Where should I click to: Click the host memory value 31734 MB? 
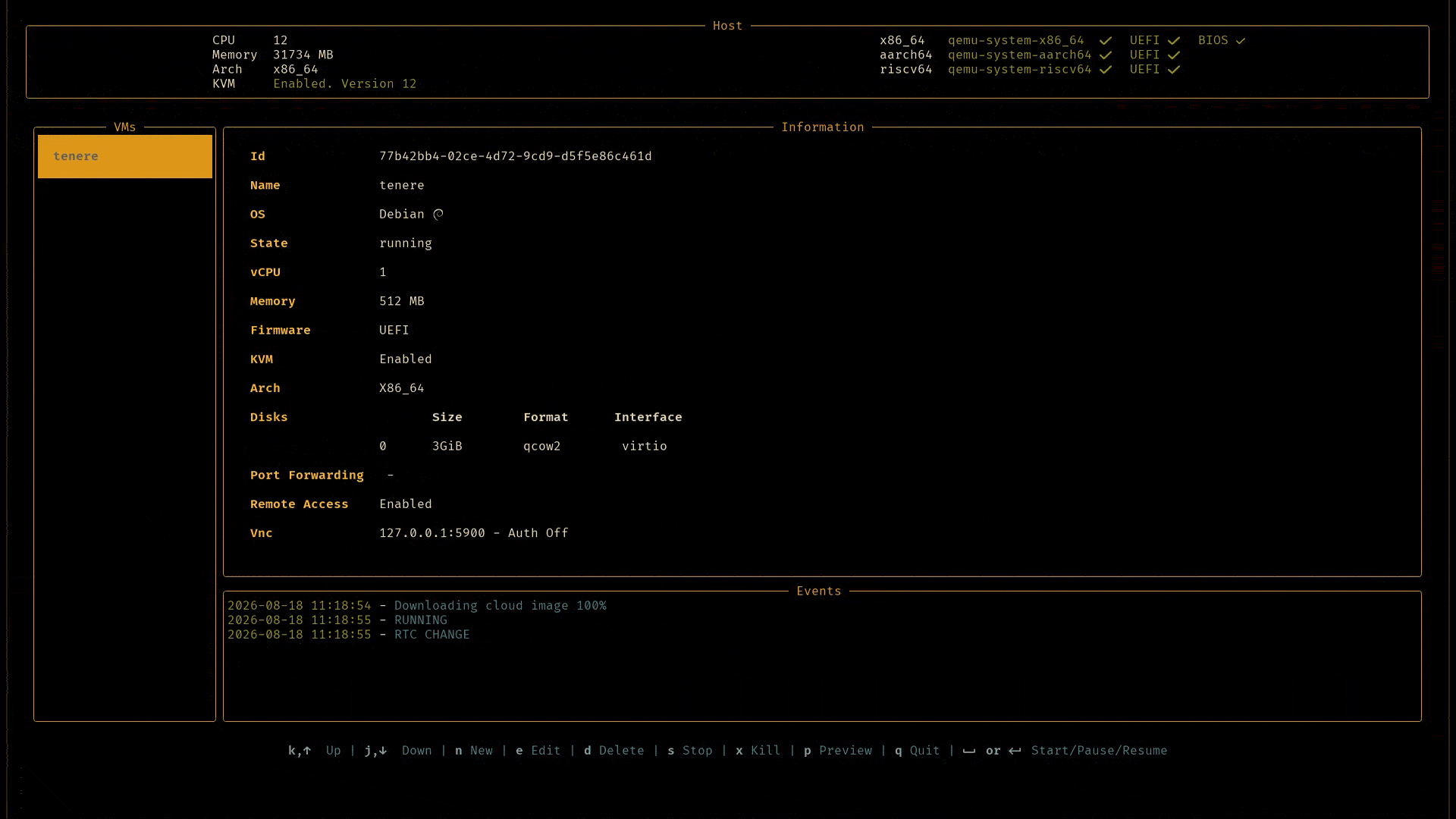pyautogui.click(x=303, y=55)
